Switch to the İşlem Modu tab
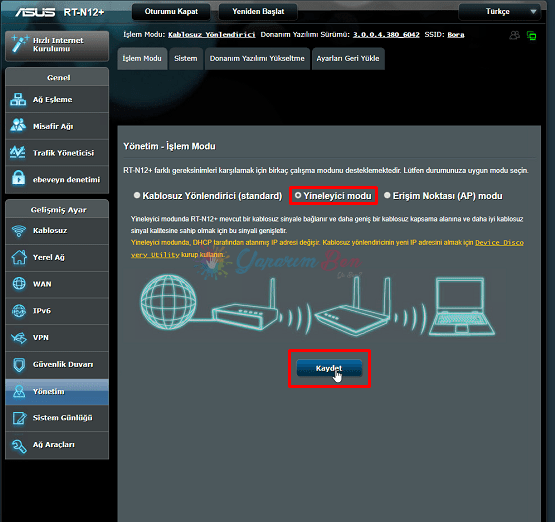Image resolution: width=555 pixels, height=522 pixels. (142, 59)
